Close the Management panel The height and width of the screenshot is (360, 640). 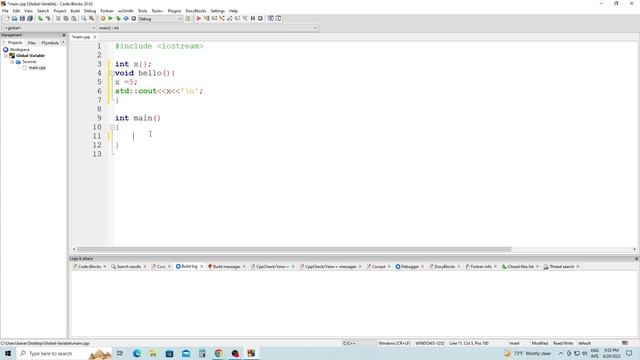64,35
